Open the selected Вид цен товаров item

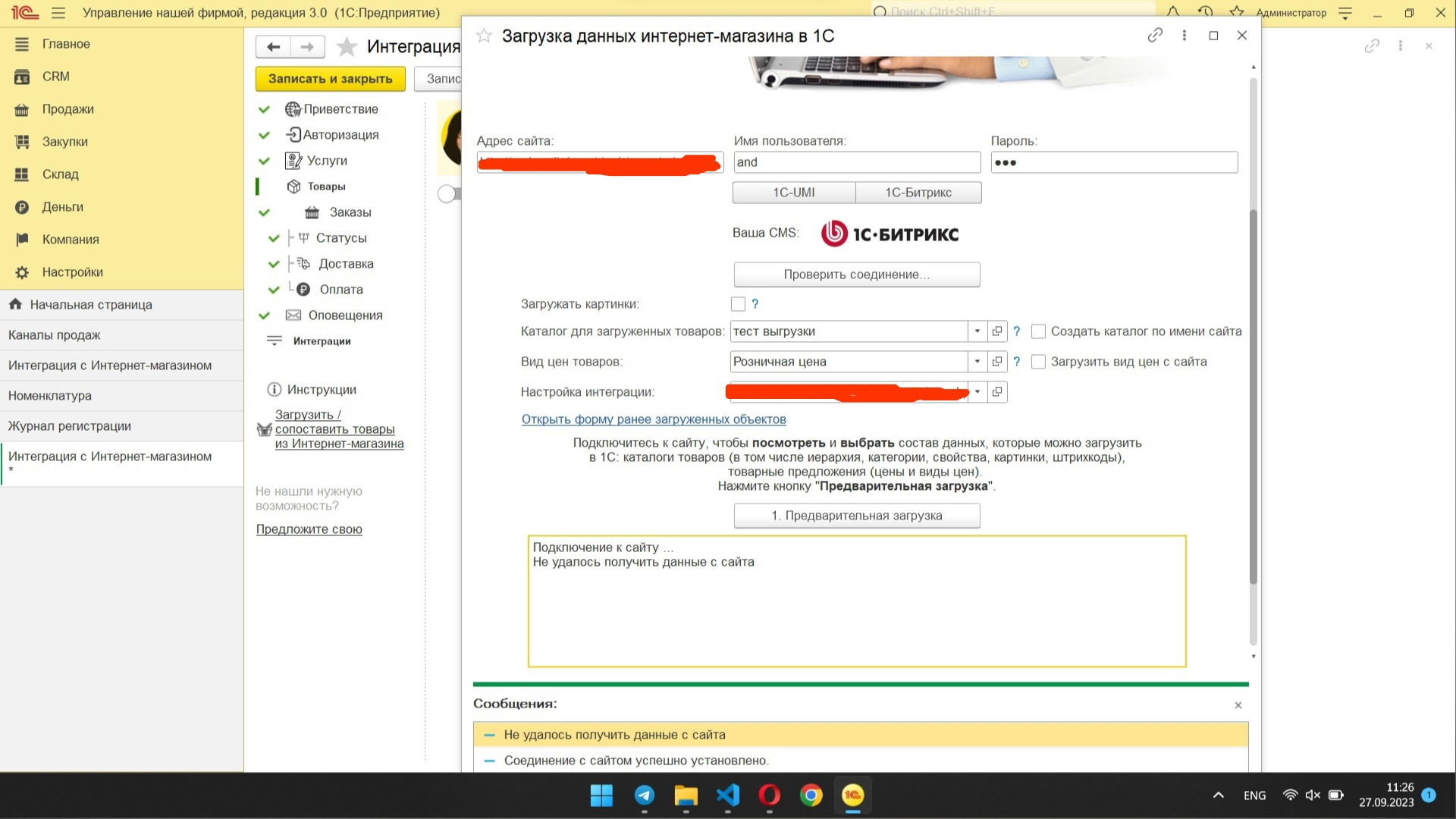[x=997, y=362]
